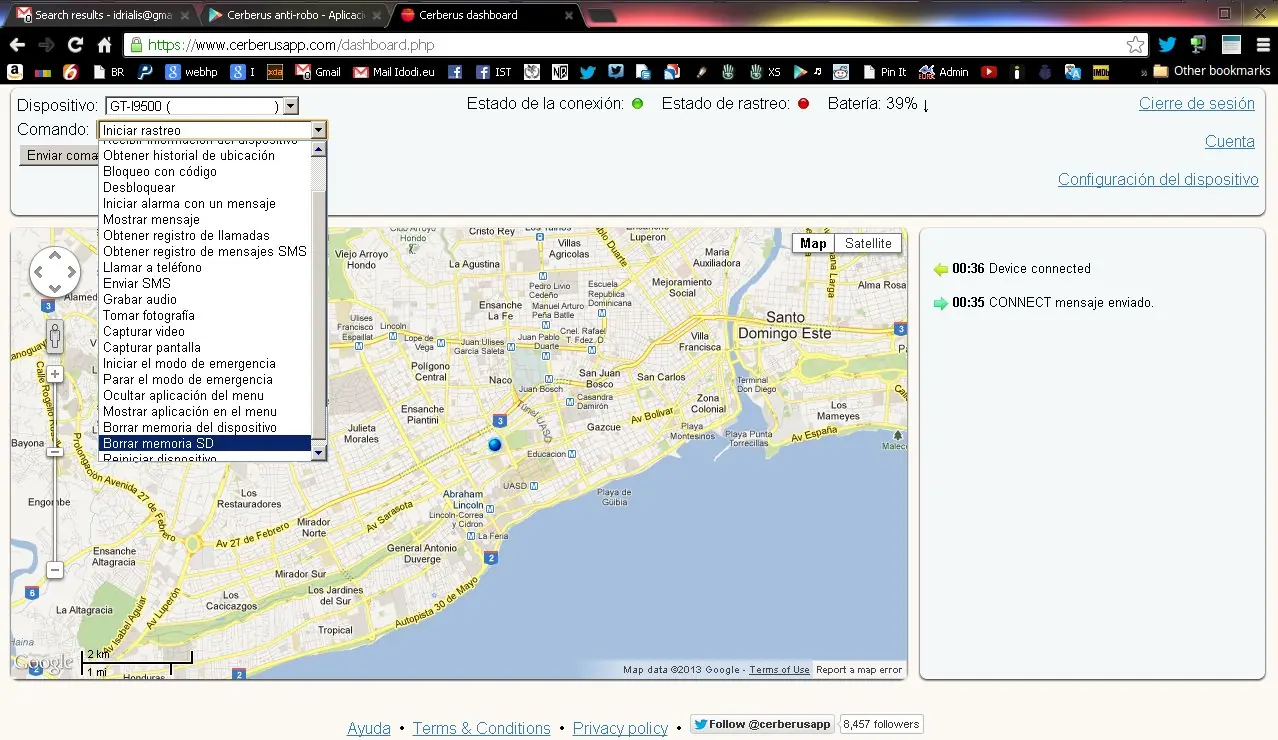
Task: Open the 'Cuenta' link
Action: click(1229, 142)
